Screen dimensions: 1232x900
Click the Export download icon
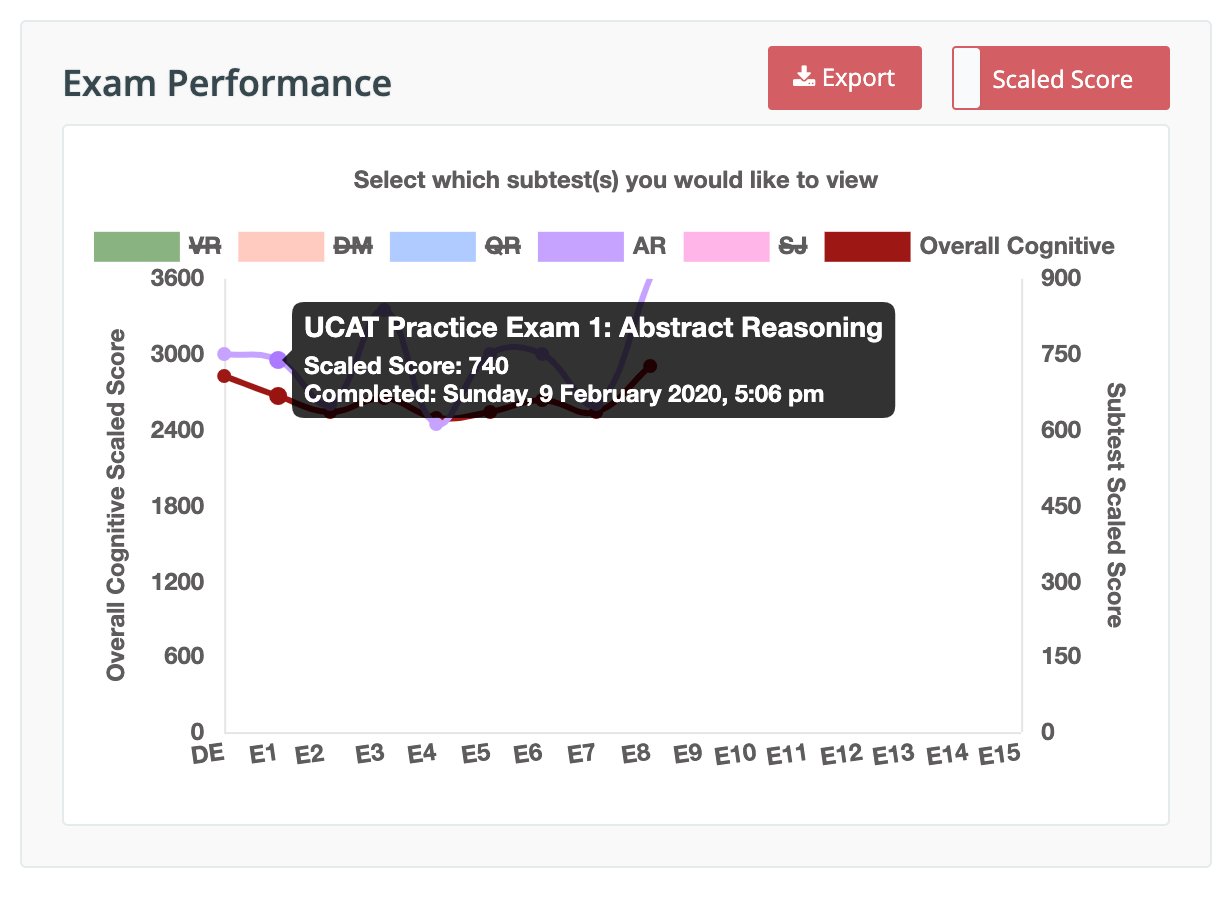click(803, 77)
